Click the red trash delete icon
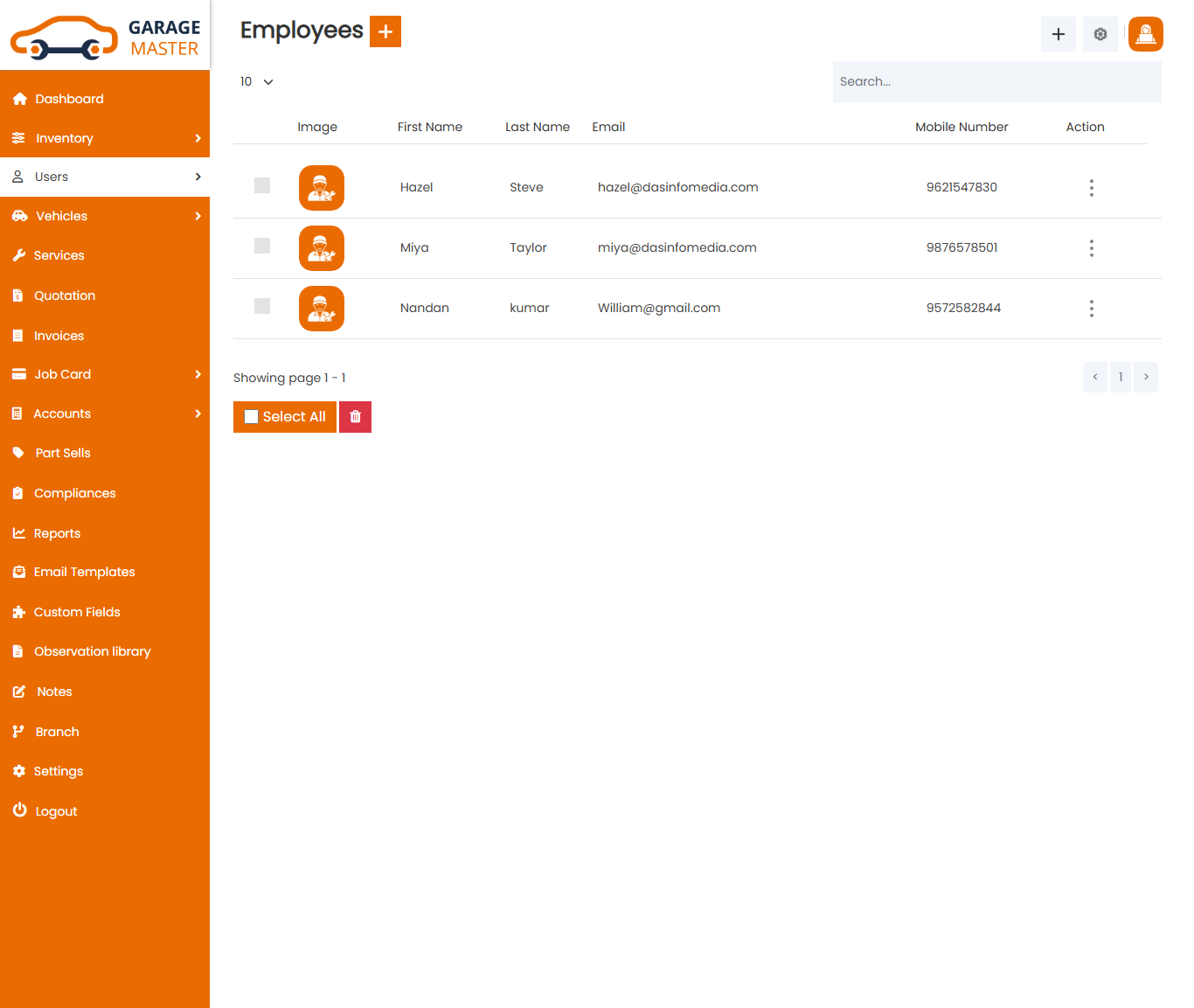The image size is (1194, 1008). coord(355,417)
